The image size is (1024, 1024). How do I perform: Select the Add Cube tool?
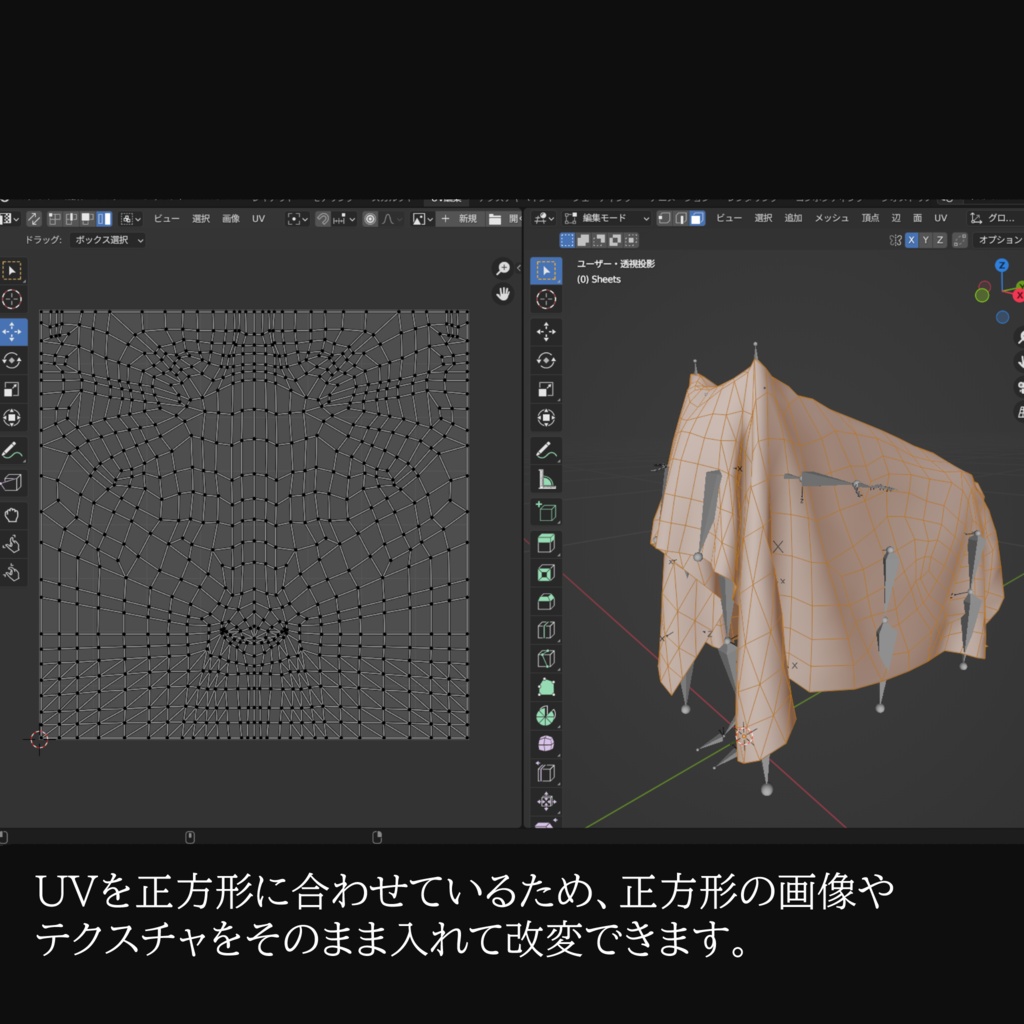pyautogui.click(x=546, y=511)
